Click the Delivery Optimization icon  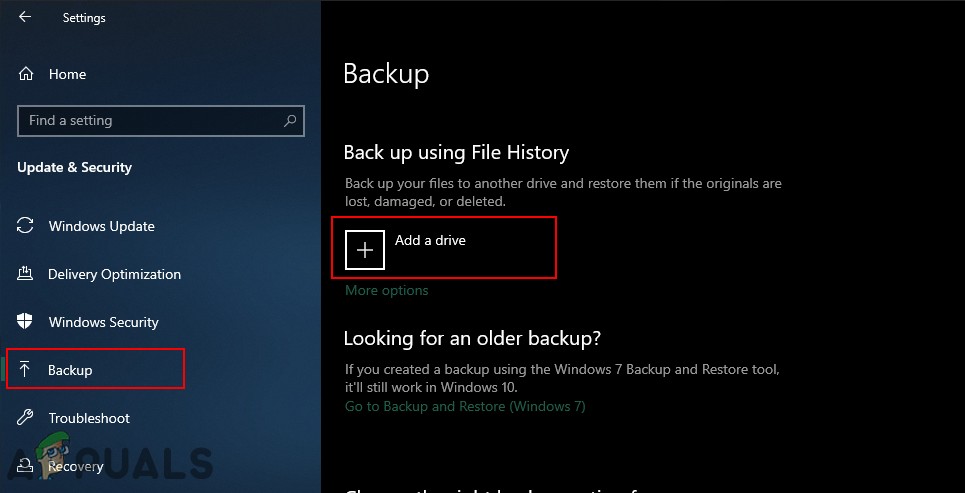pyautogui.click(x=26, y=274)
